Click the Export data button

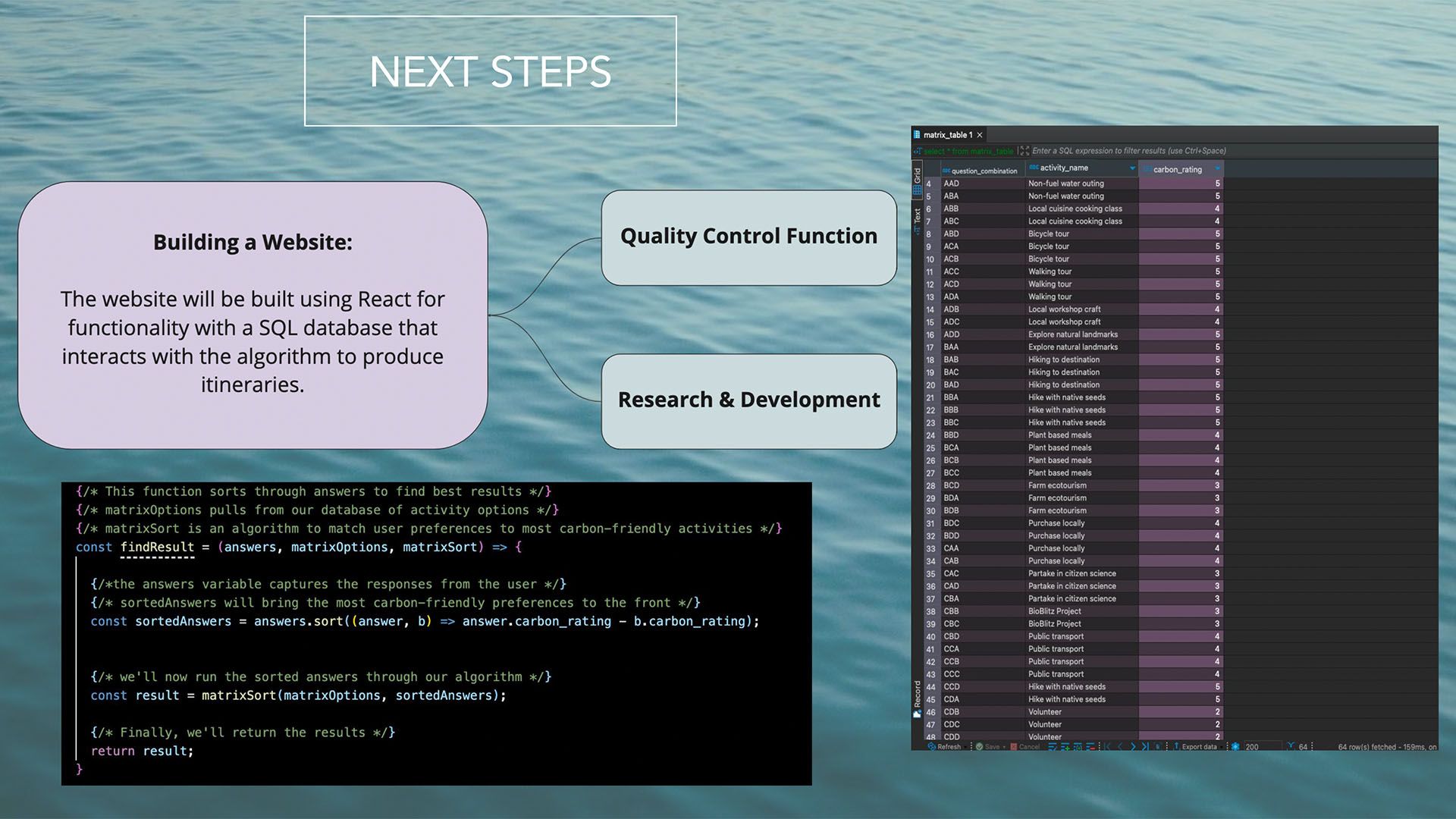(x=1198, y=747)
